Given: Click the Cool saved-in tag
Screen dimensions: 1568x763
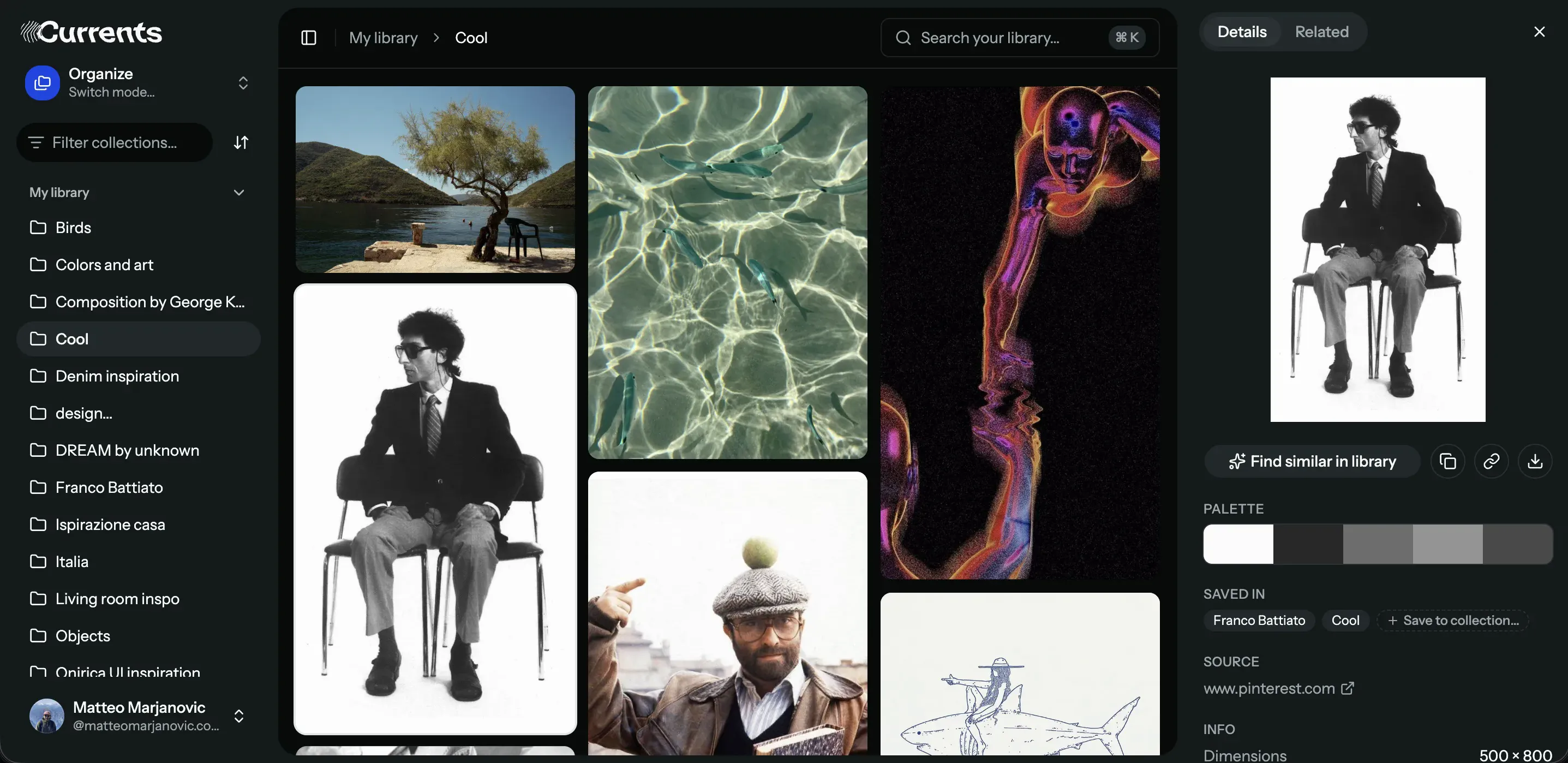Looking at the screenshot, I should (x=1345, y=621).
